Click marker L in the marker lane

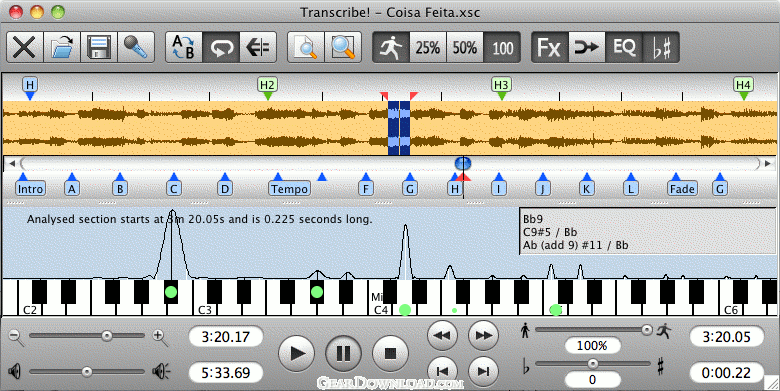coord(631,189)
